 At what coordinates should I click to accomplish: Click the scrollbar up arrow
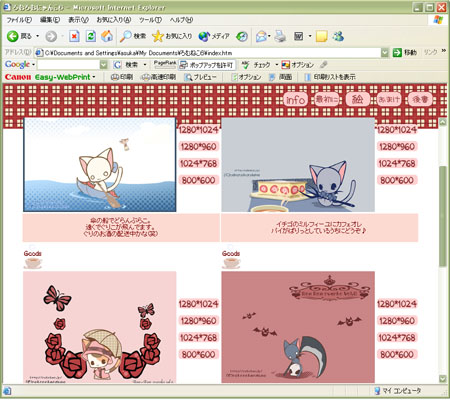443,122
